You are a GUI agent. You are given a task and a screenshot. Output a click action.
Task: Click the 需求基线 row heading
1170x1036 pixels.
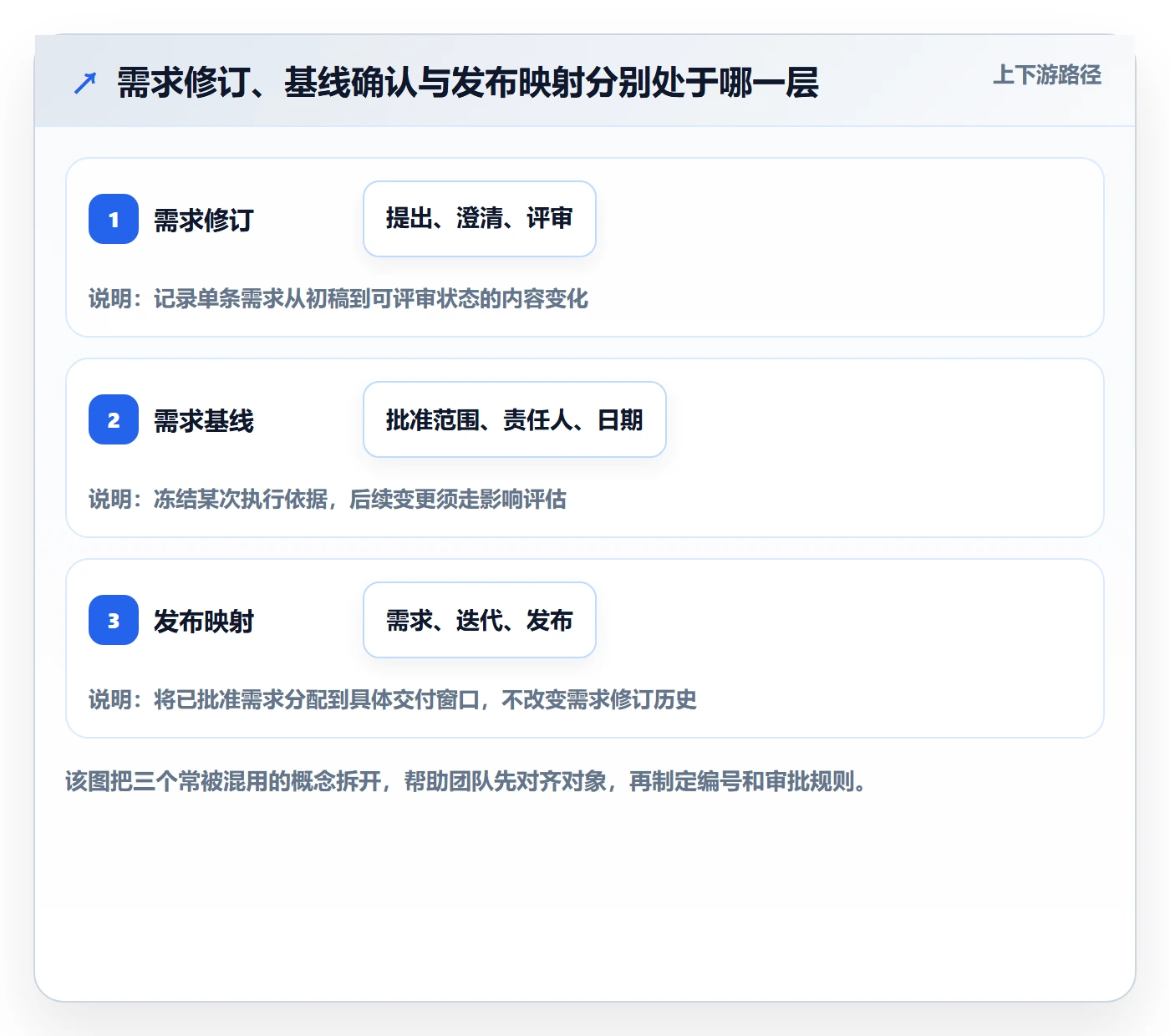coord(204,420)
